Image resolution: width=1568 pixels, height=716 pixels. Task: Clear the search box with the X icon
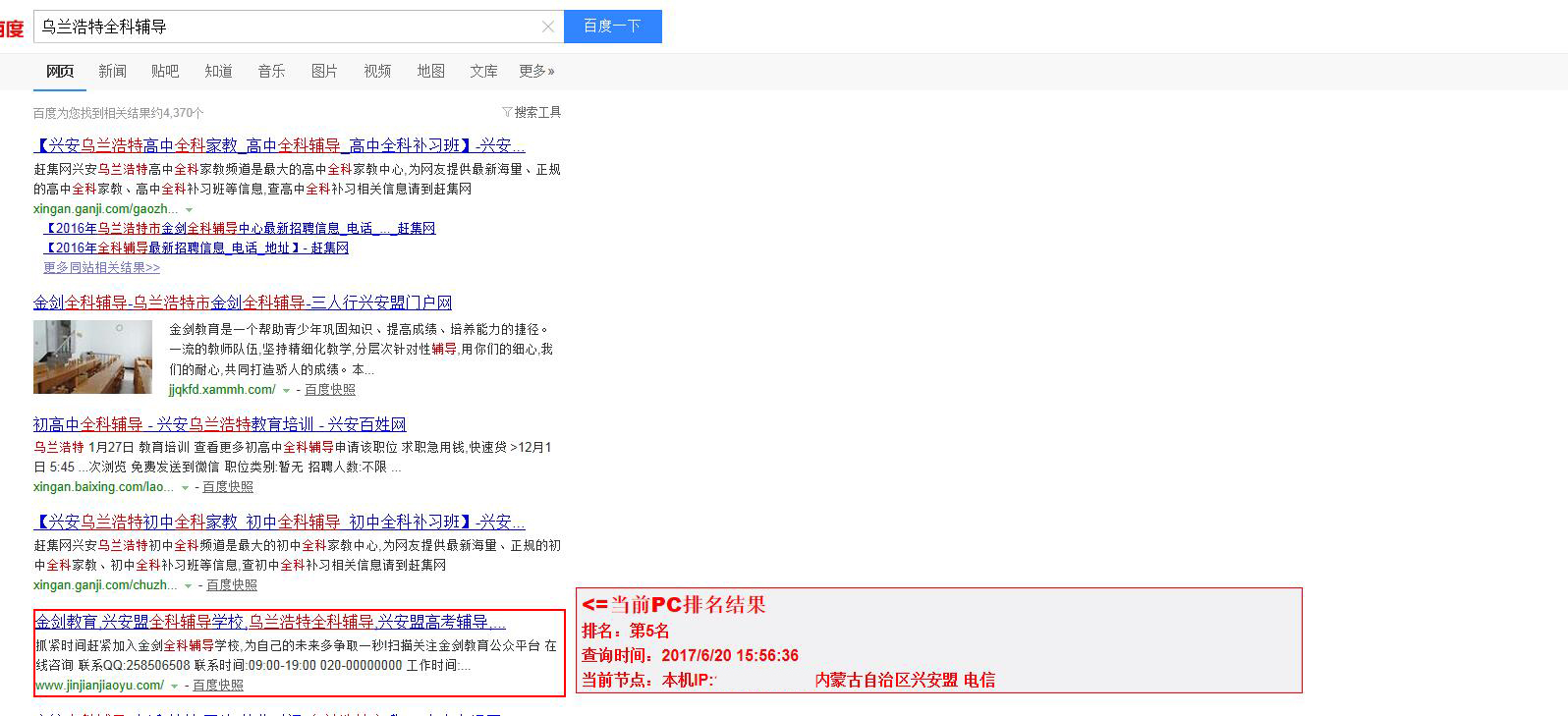click(x=548, y=27)
